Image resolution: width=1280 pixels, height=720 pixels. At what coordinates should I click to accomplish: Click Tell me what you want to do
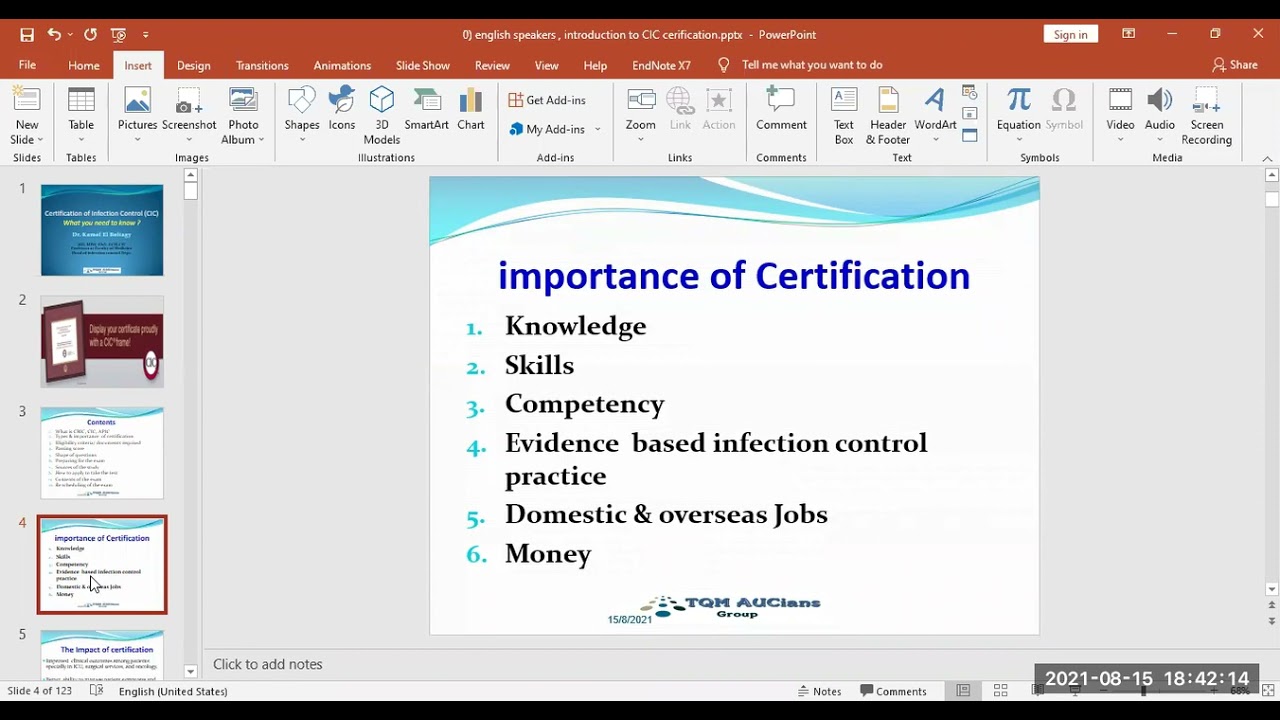pos(812,65)
